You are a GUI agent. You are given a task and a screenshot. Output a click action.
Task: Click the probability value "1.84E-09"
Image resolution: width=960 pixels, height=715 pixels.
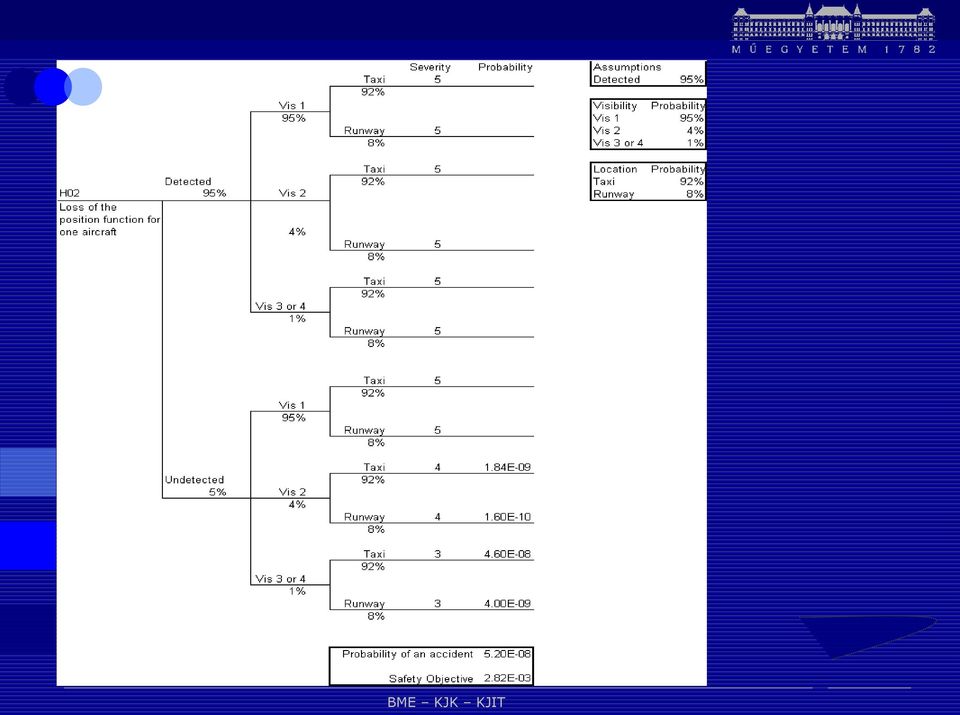[508, 468]
